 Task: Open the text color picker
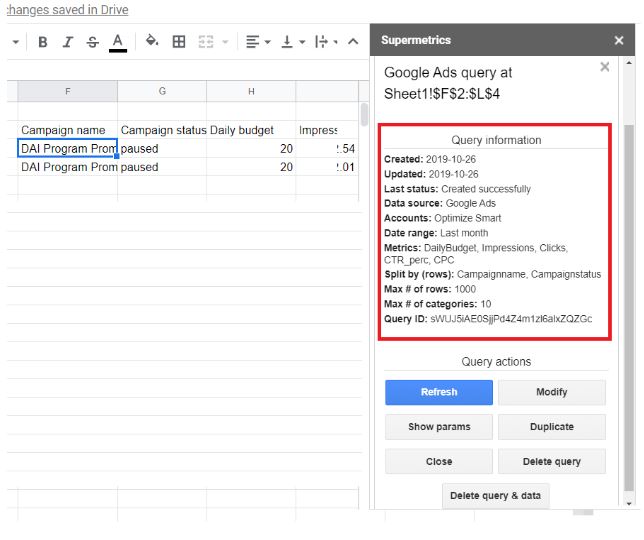pos(118,42)
